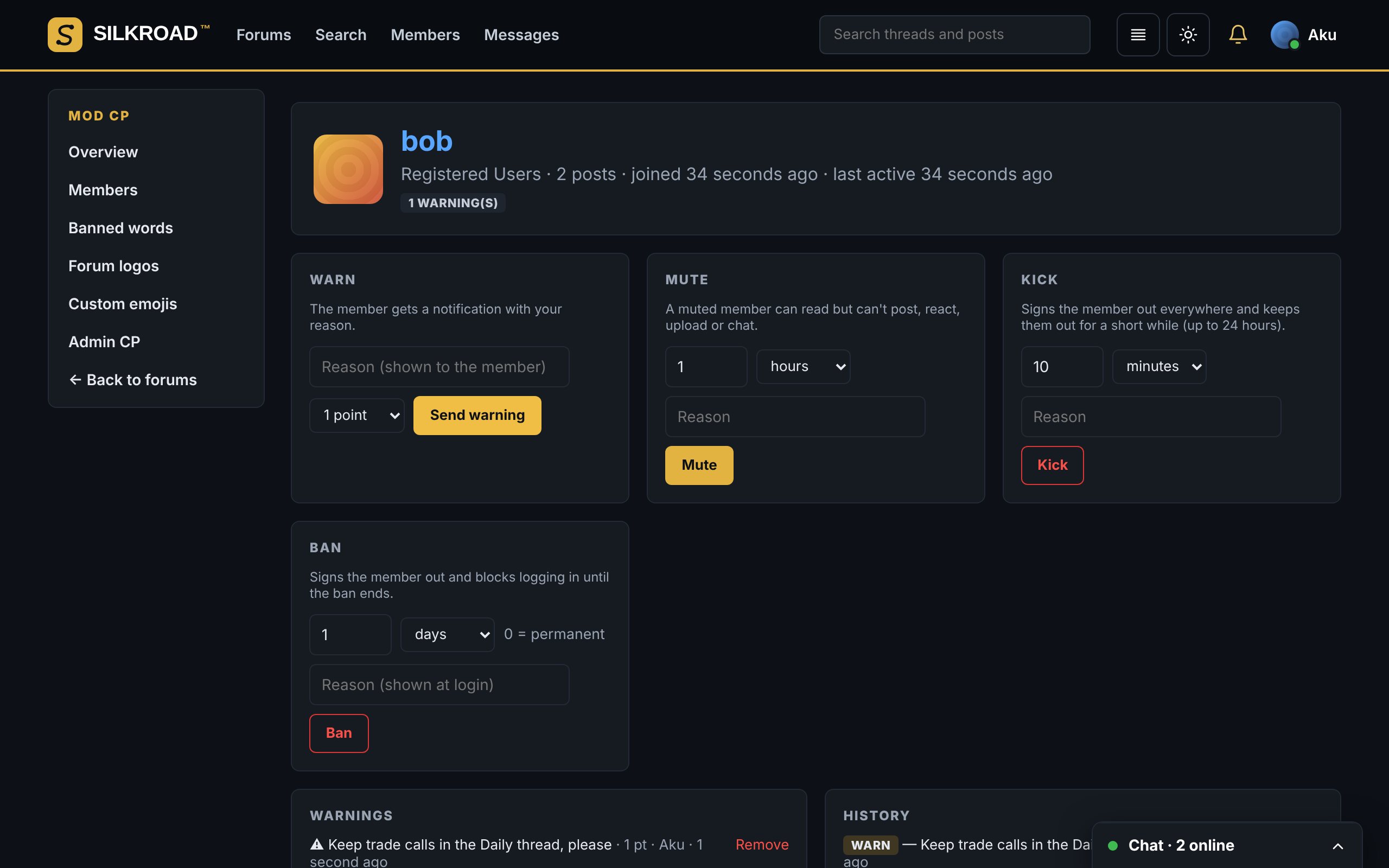The image size is (1389, 868).
Task: Open Custom emojis page
Action: point(122,303)
